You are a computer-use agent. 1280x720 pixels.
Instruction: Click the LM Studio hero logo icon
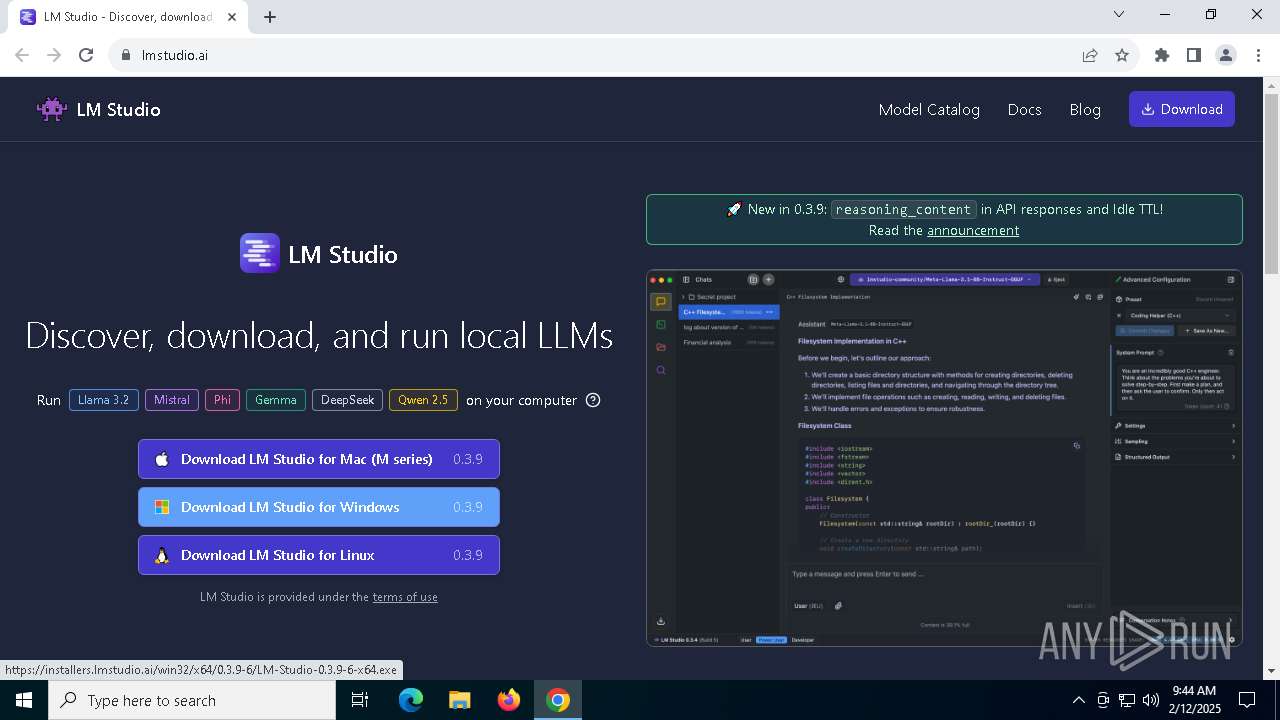point(260,253)
